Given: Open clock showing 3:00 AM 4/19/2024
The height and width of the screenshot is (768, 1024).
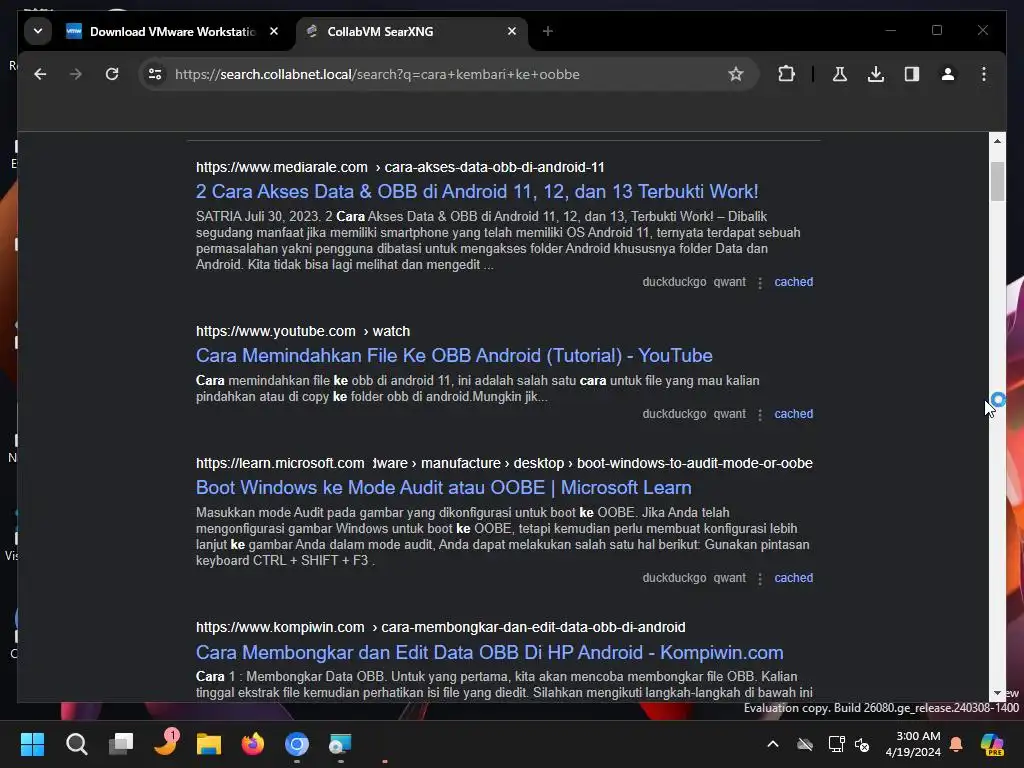Looking at the screenshot, I should [912, 744].
